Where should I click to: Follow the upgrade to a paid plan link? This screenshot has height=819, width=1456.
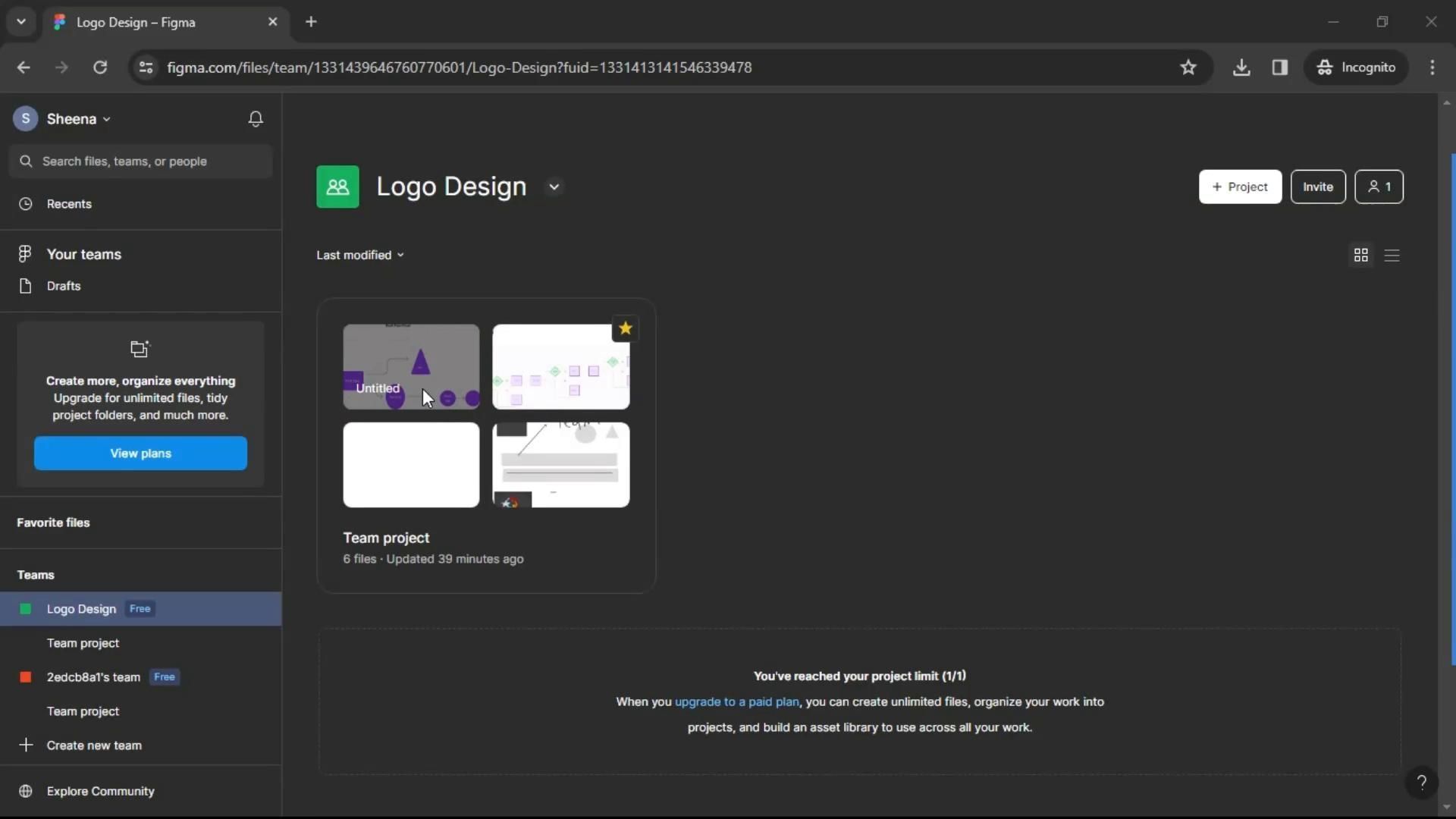coord(736,701)
